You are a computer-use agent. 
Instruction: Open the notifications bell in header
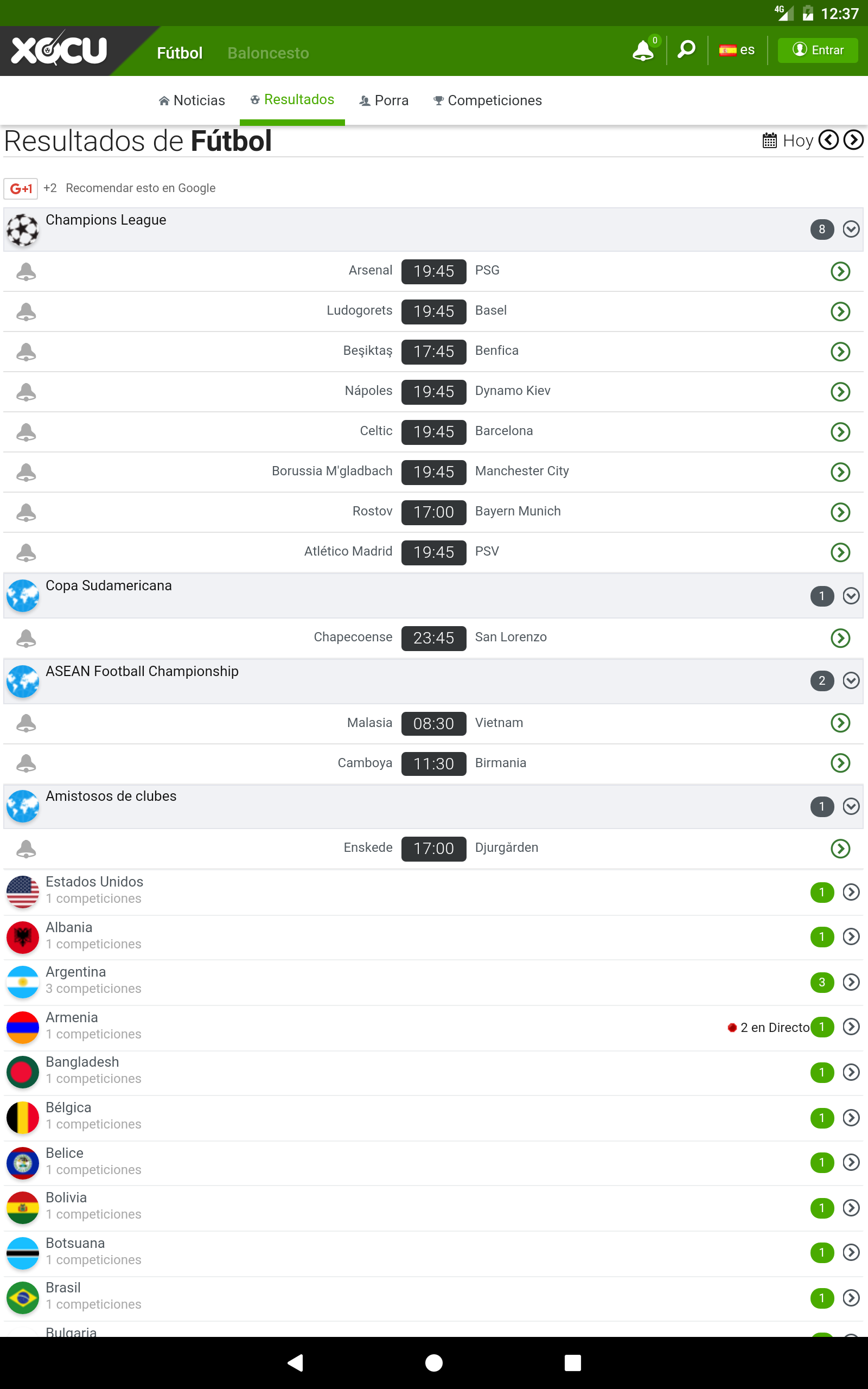(642, 50)
